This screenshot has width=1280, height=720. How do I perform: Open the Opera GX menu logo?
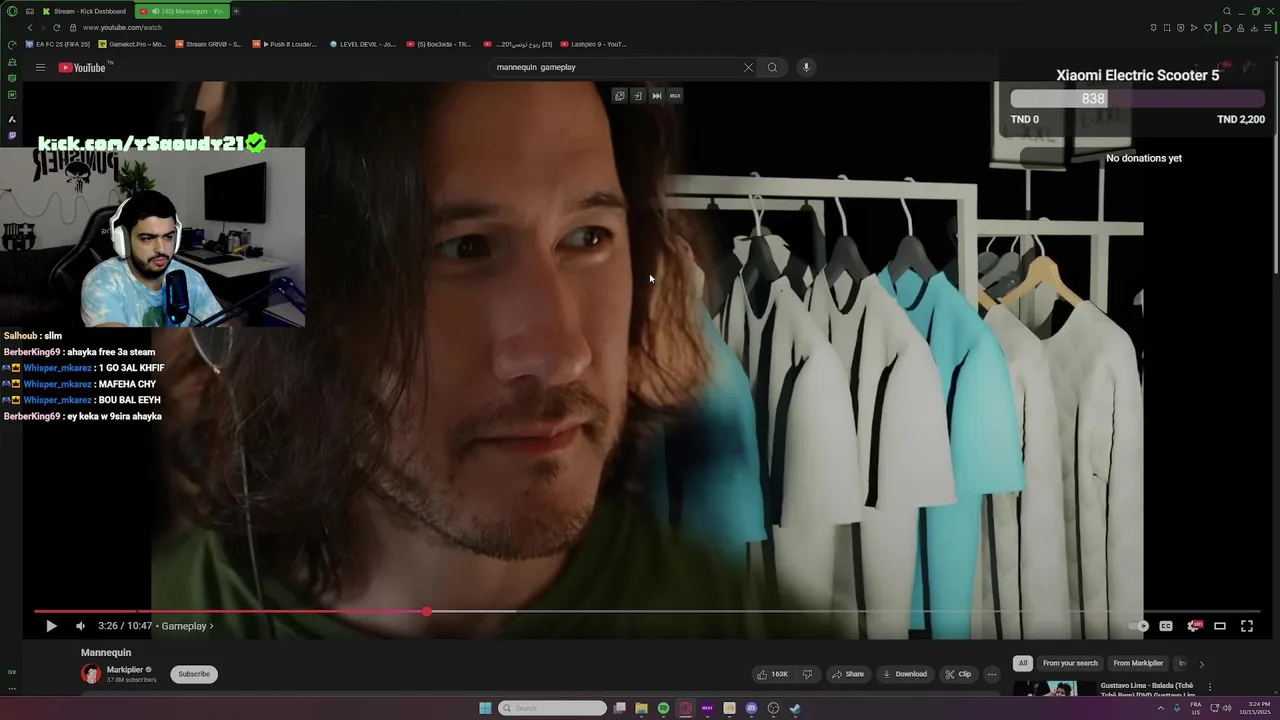pyautogui.click(x=12, y=11)
